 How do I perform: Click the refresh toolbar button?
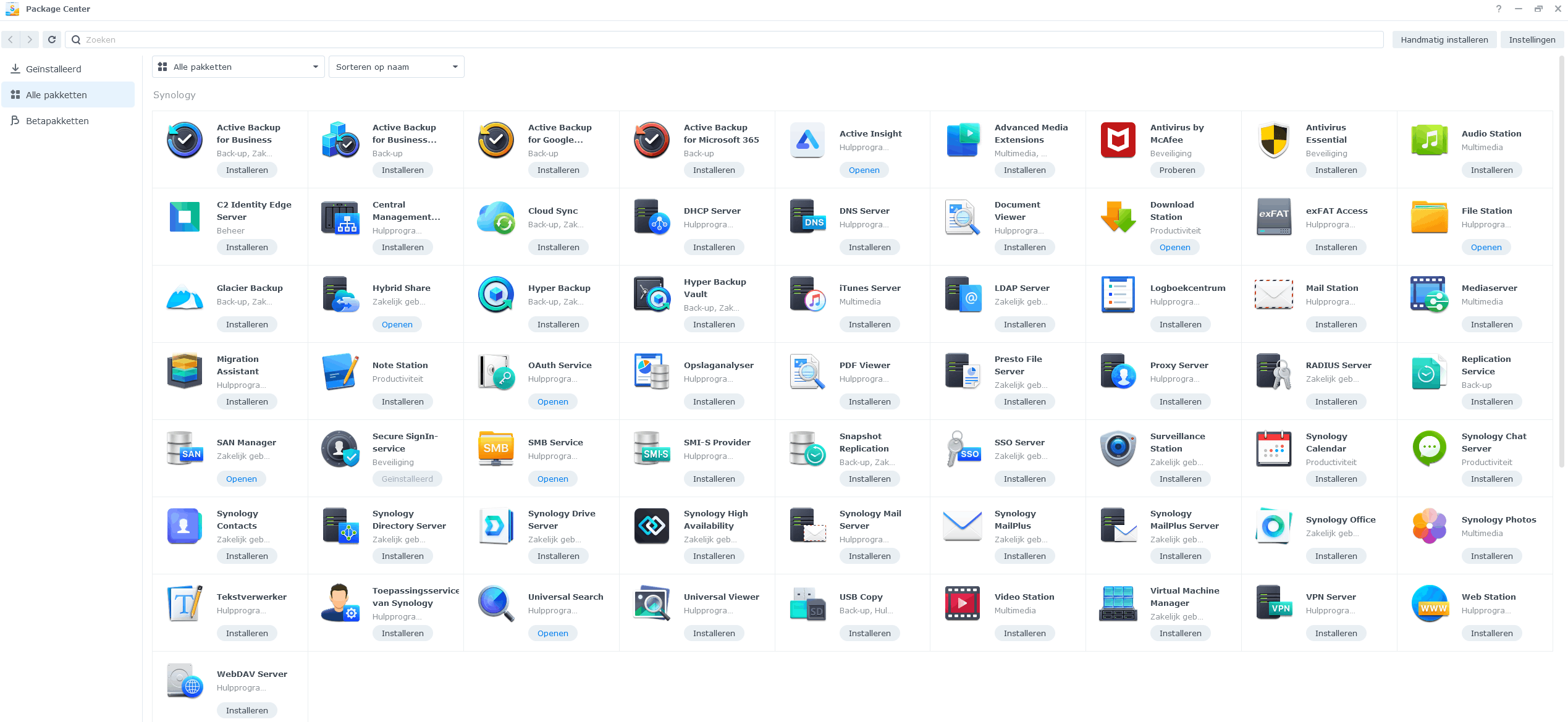coord(52,40)
